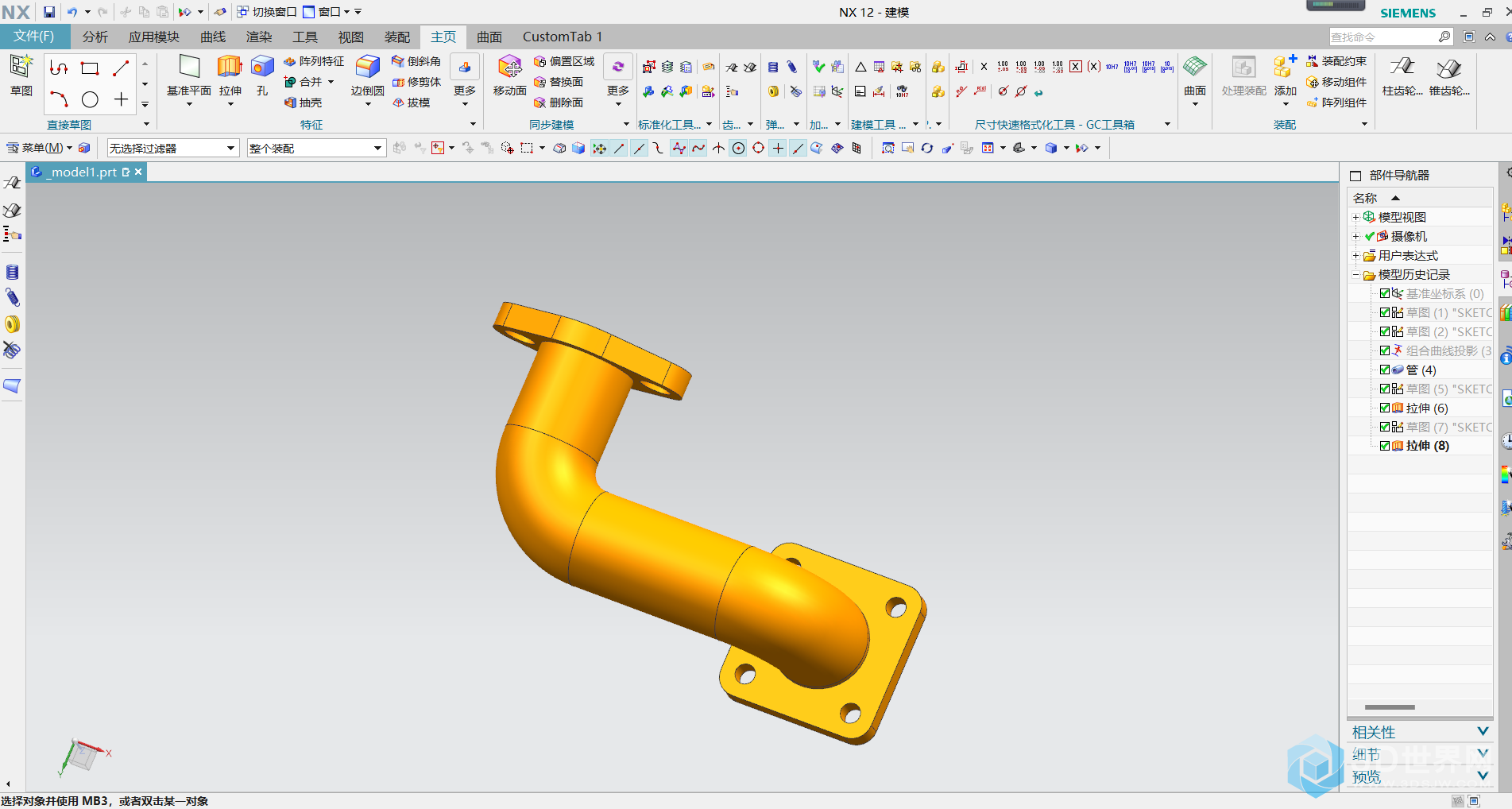Switch to the CustomTab 1 tab
The height and width of the screenshot is (809, 1512).
tap(563, 37)
